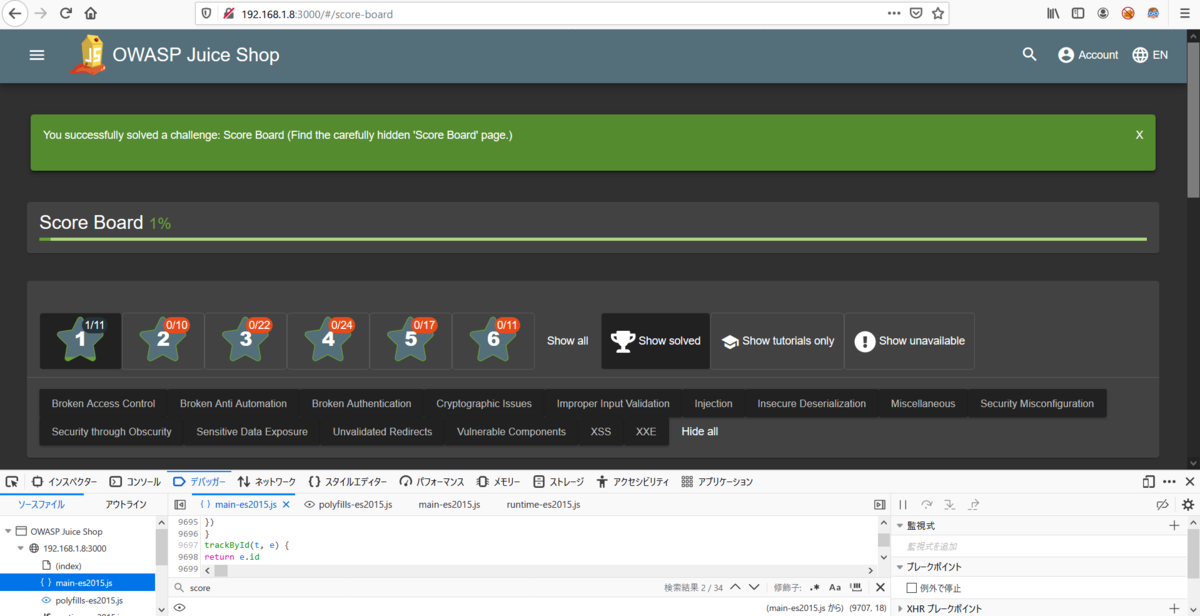Open runtime-es2015.js editor tab
The image size is (1200, 616).
[x=544, y=505]
